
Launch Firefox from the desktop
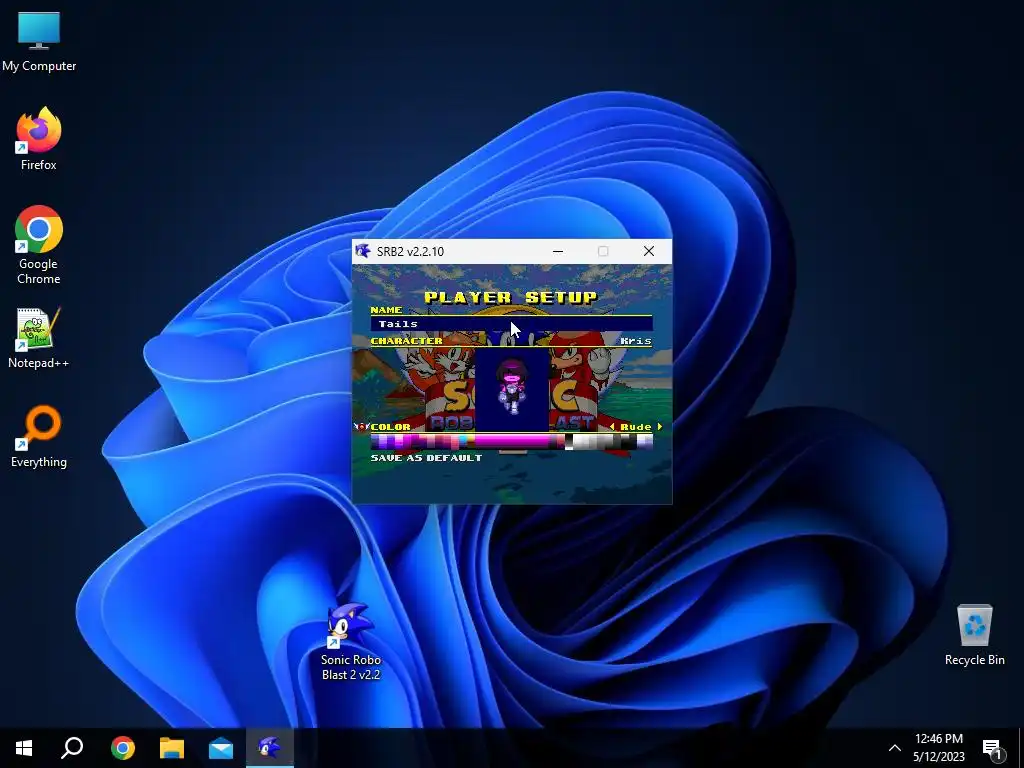pos(39,138)
